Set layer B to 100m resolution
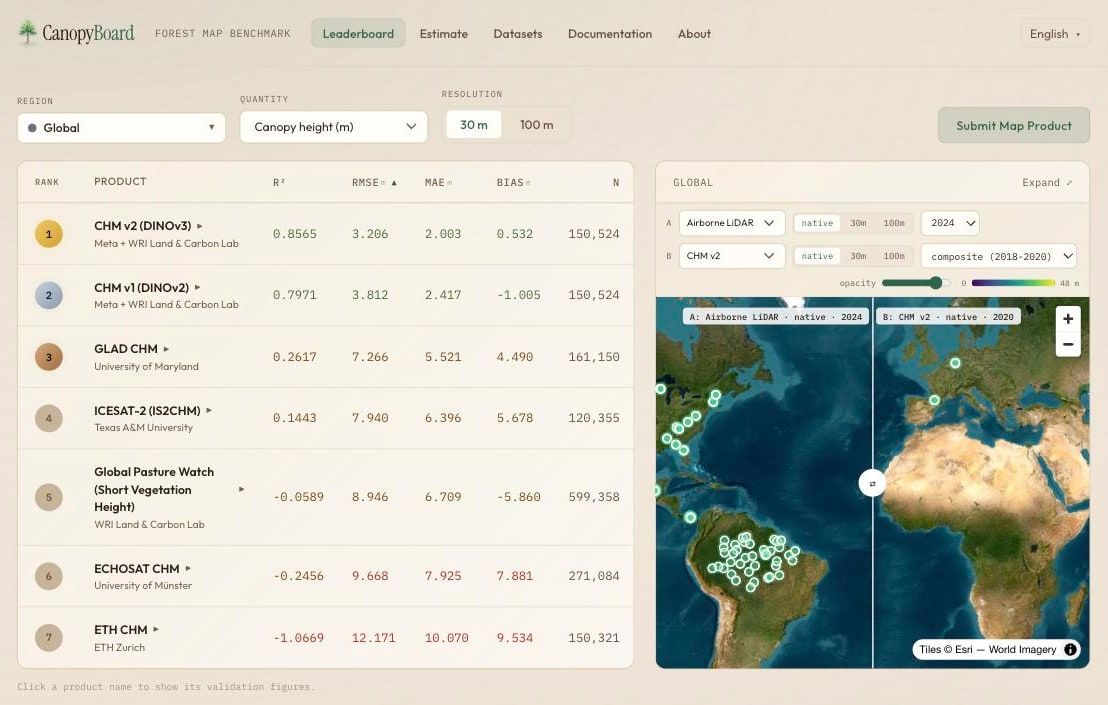The width and height of the screenshot is (1108, 705). coord(894,256)
